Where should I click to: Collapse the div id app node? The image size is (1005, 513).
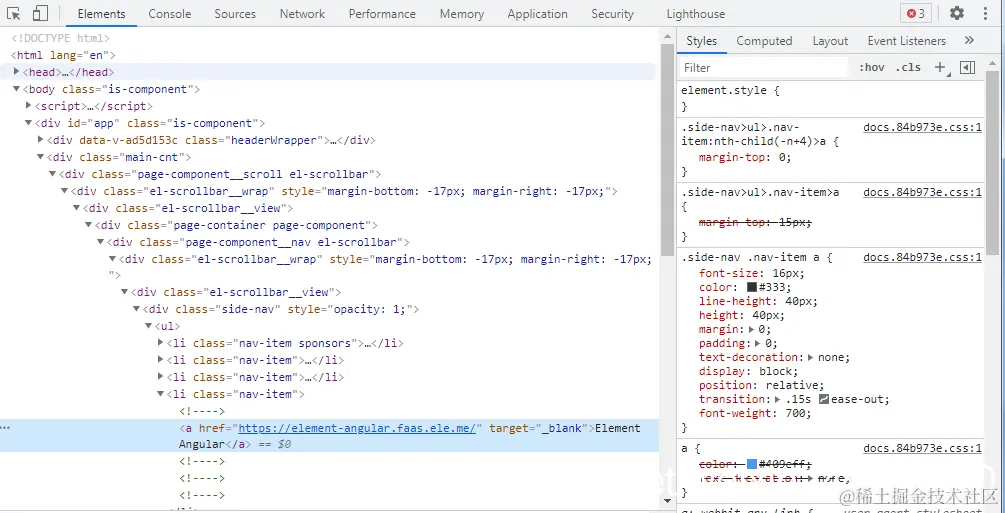pyautogui.click(x=28, y=122)
